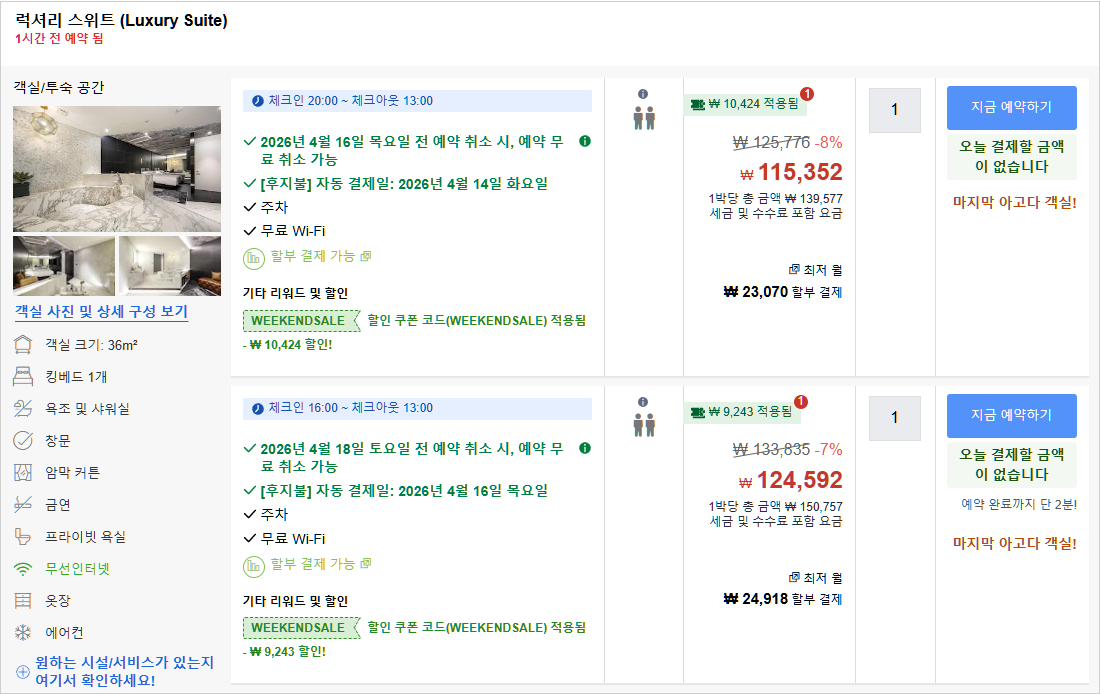This screenshot has height=694, width=1100.
Task: Click the bathtub and shower icon
Action: click(x=23, y=408)
